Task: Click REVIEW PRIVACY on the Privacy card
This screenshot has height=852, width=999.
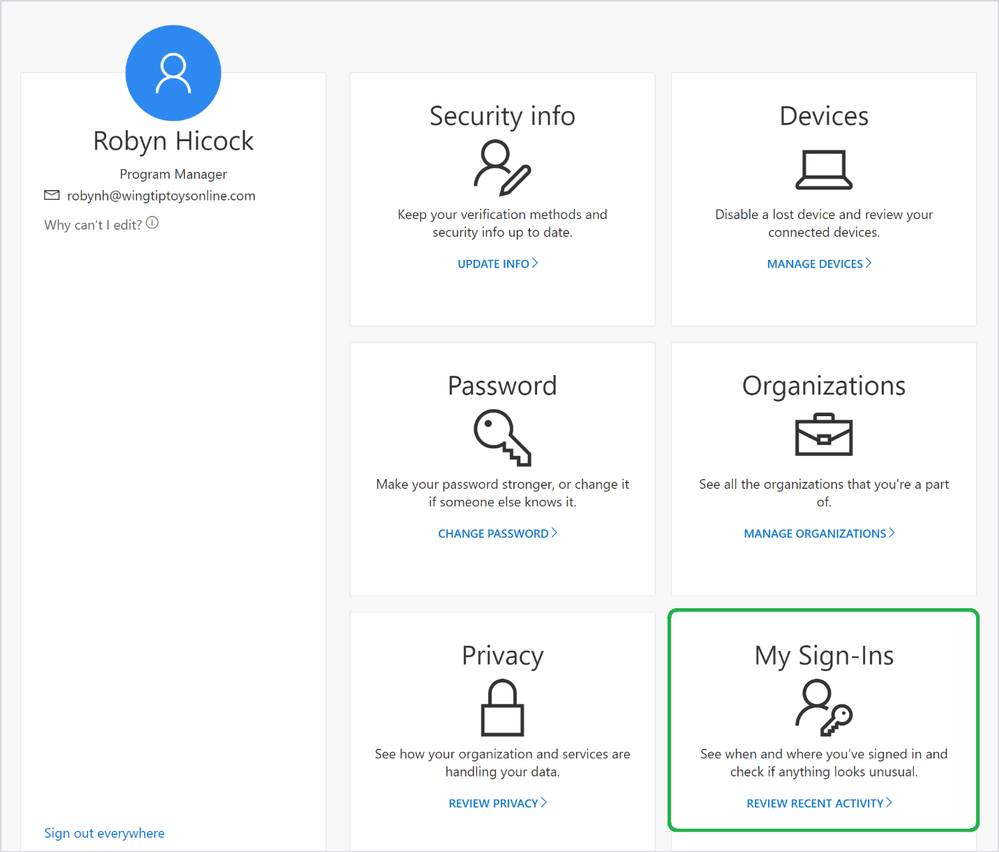Action: click(x=493, y=802)
